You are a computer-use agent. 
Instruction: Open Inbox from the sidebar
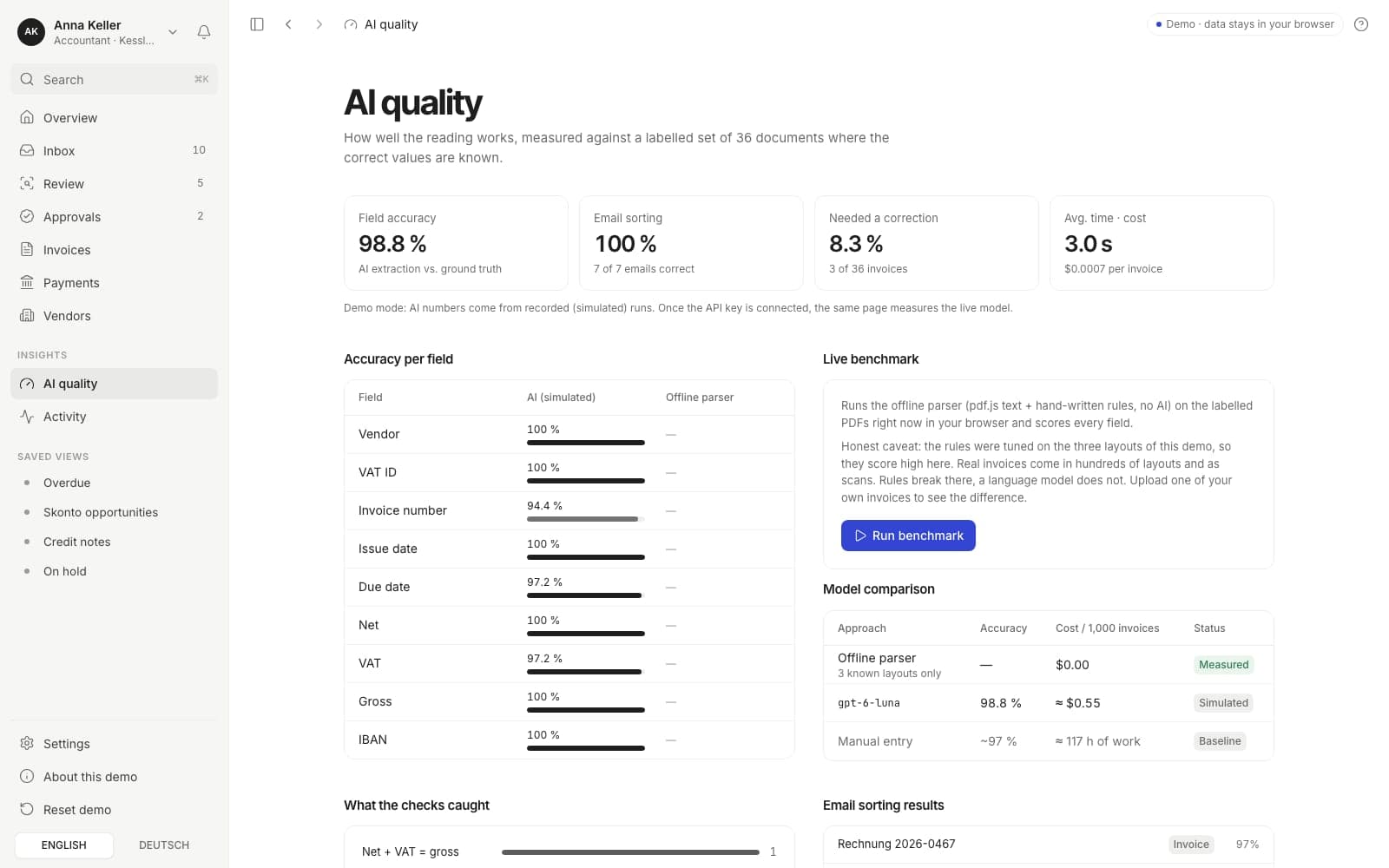pyautogui.click(x=114, y=151)
